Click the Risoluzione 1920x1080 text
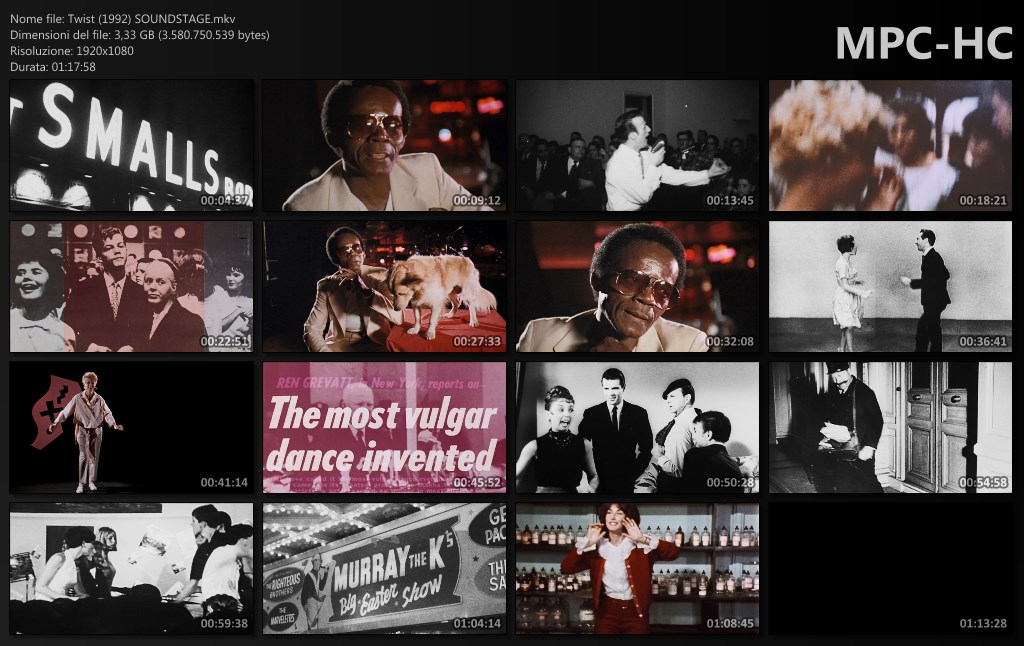 tap(72, 51)
